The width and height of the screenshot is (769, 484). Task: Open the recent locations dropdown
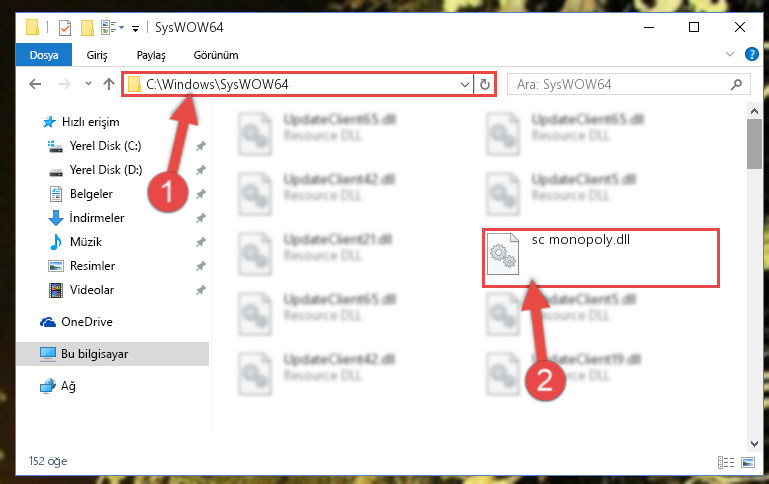(x=88, y=84)
